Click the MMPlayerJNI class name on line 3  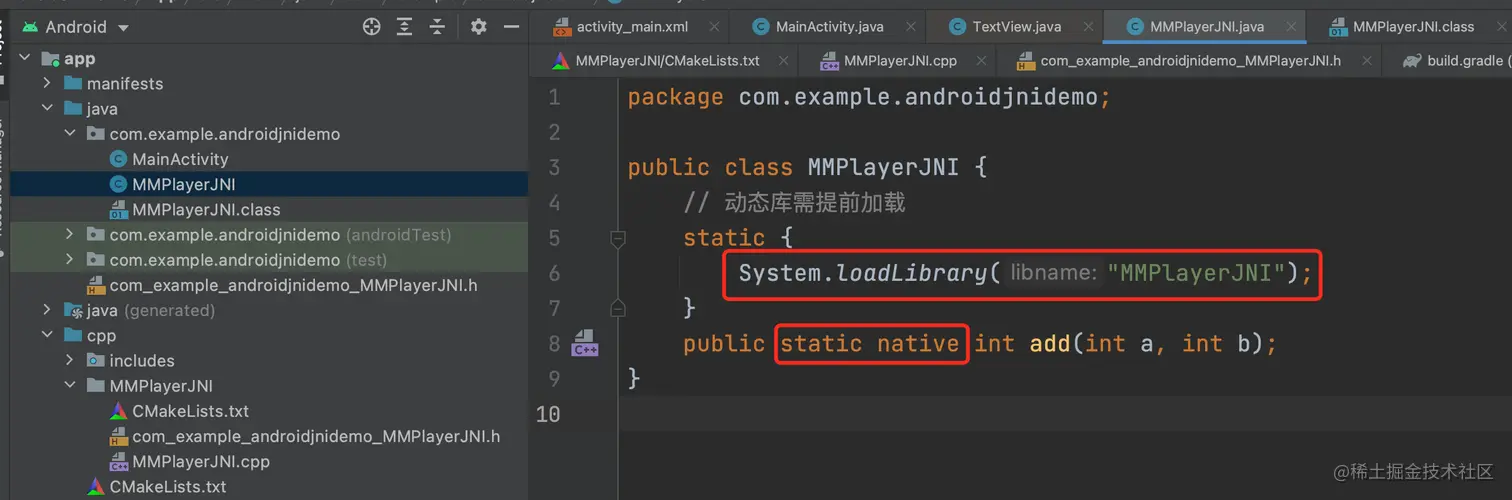[883, 167]
